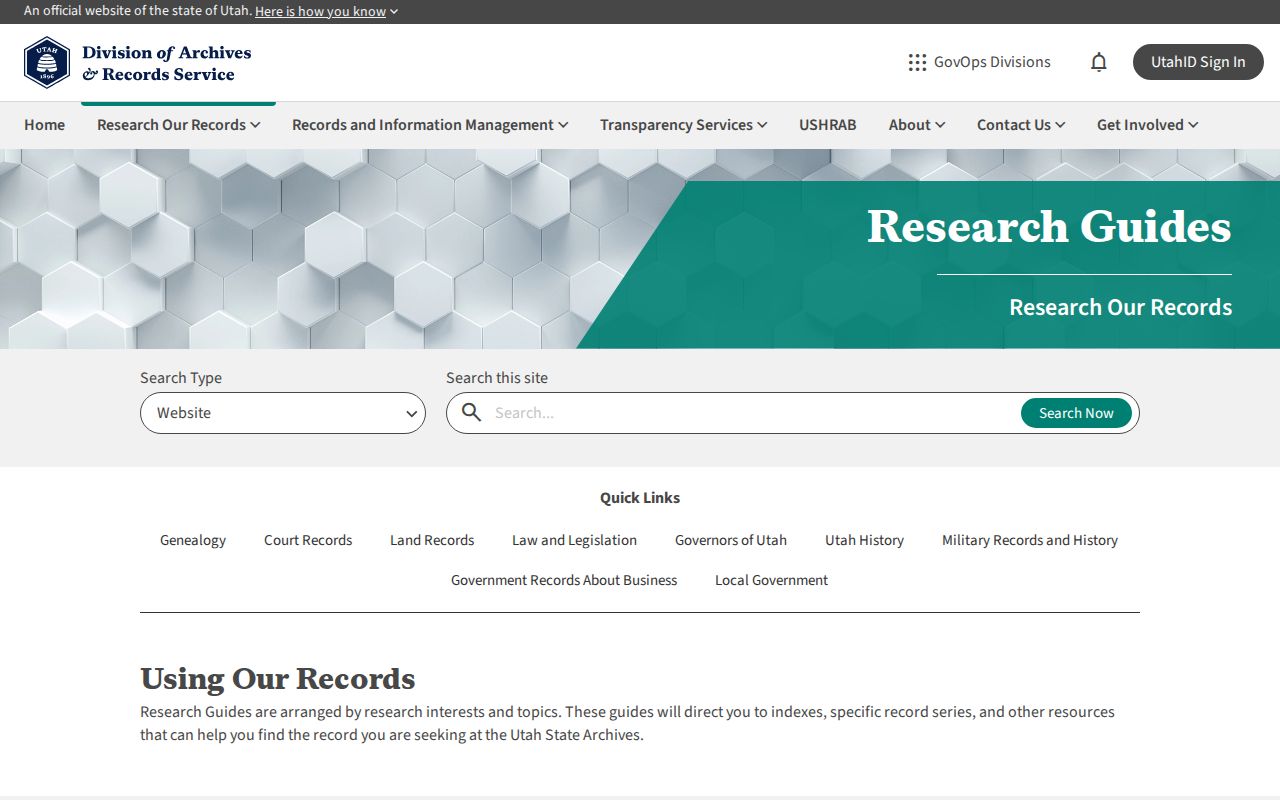Screen dimensions: 1280x800
Task: Click the 'Research Guides' banner title
Action: point(1049,226)
